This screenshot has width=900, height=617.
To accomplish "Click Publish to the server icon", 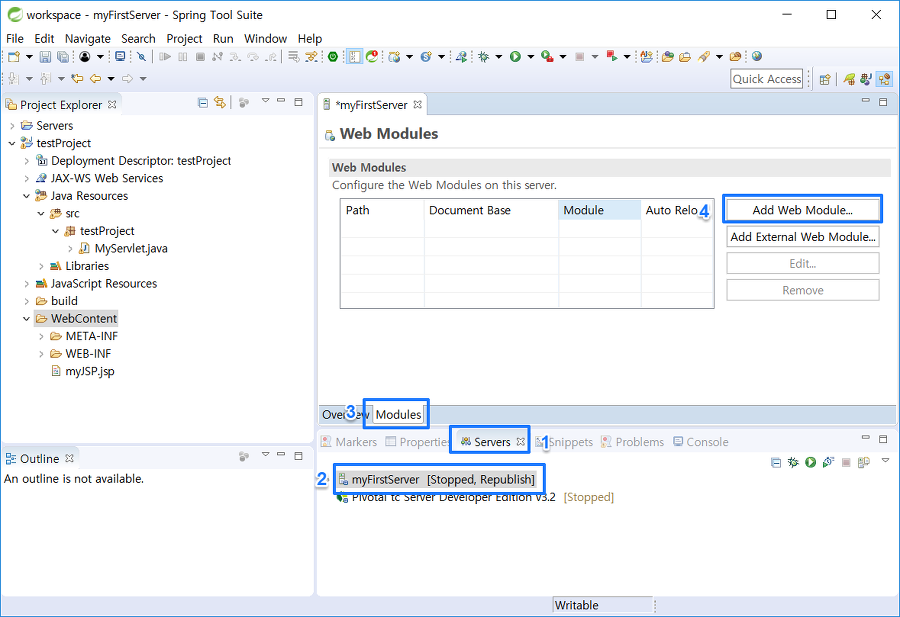I will point(864,462).
